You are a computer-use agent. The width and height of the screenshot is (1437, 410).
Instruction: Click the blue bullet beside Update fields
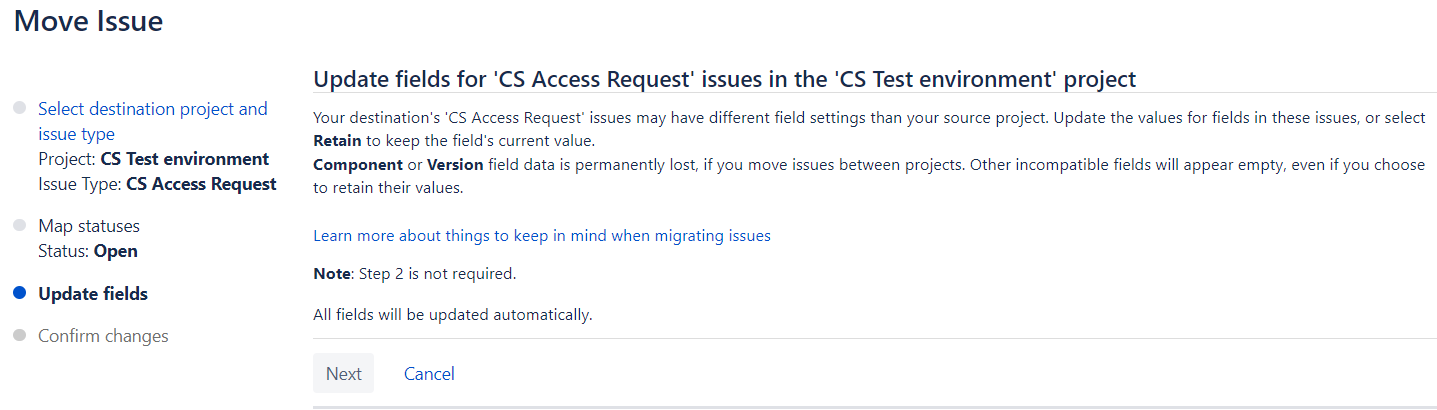pyautogui.click(x=20, y=294)
